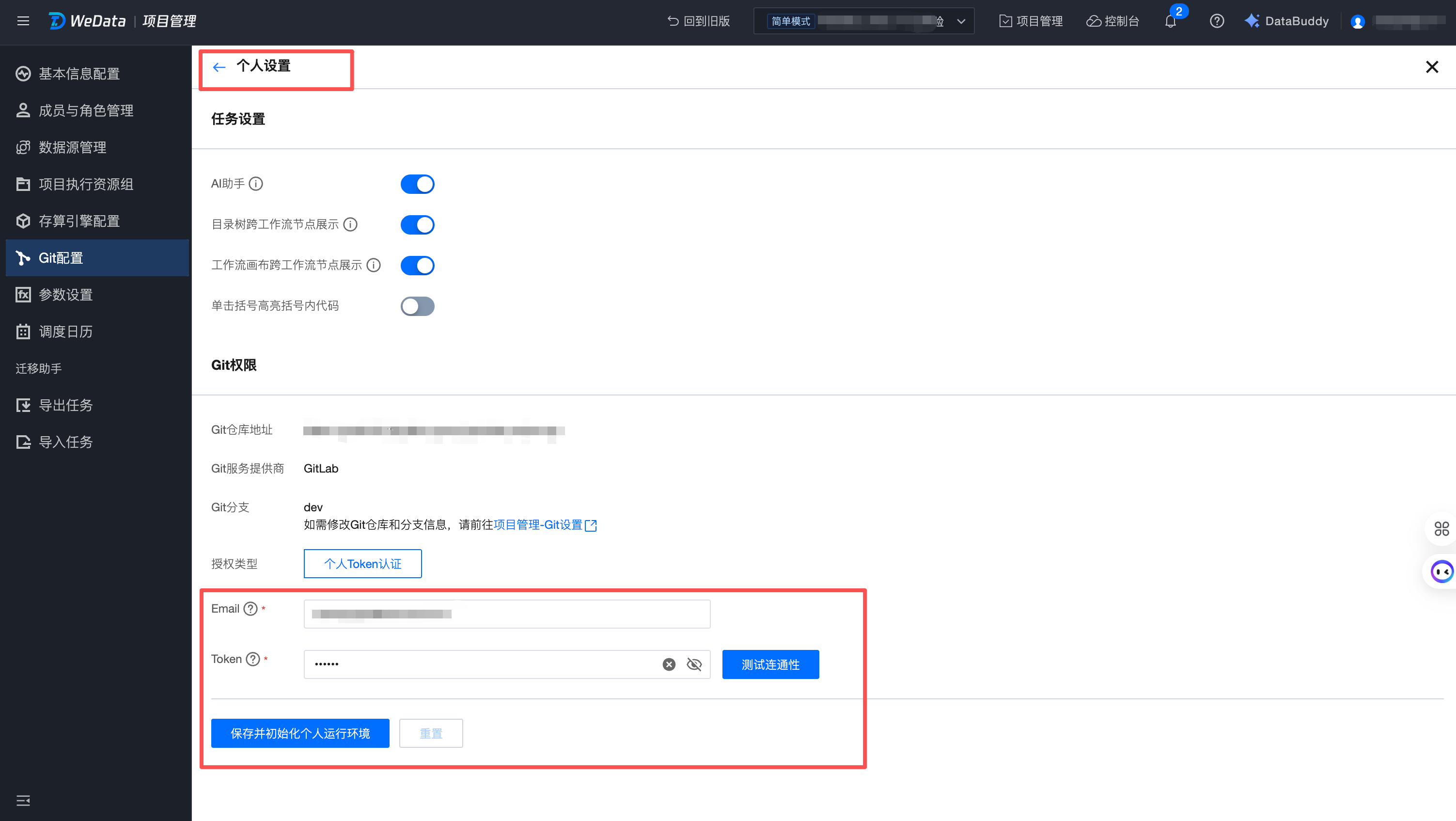Image resolution: width=1456 pixels, height=821 pixels.
Task: Click the 测试连通性 button
Action: [x=770, y=664]
